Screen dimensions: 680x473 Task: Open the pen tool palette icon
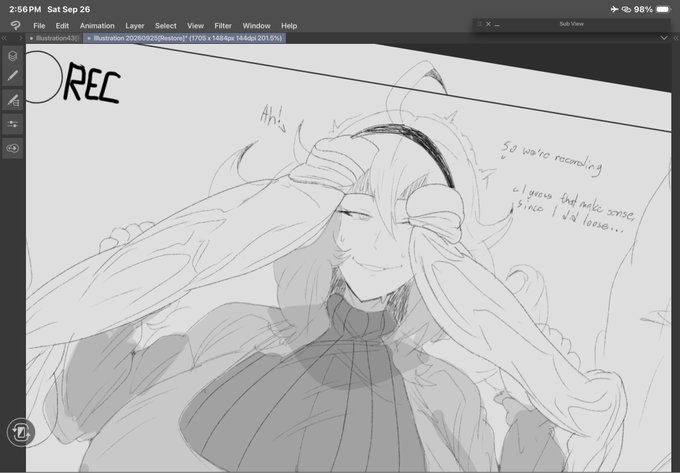pos(13,76)
